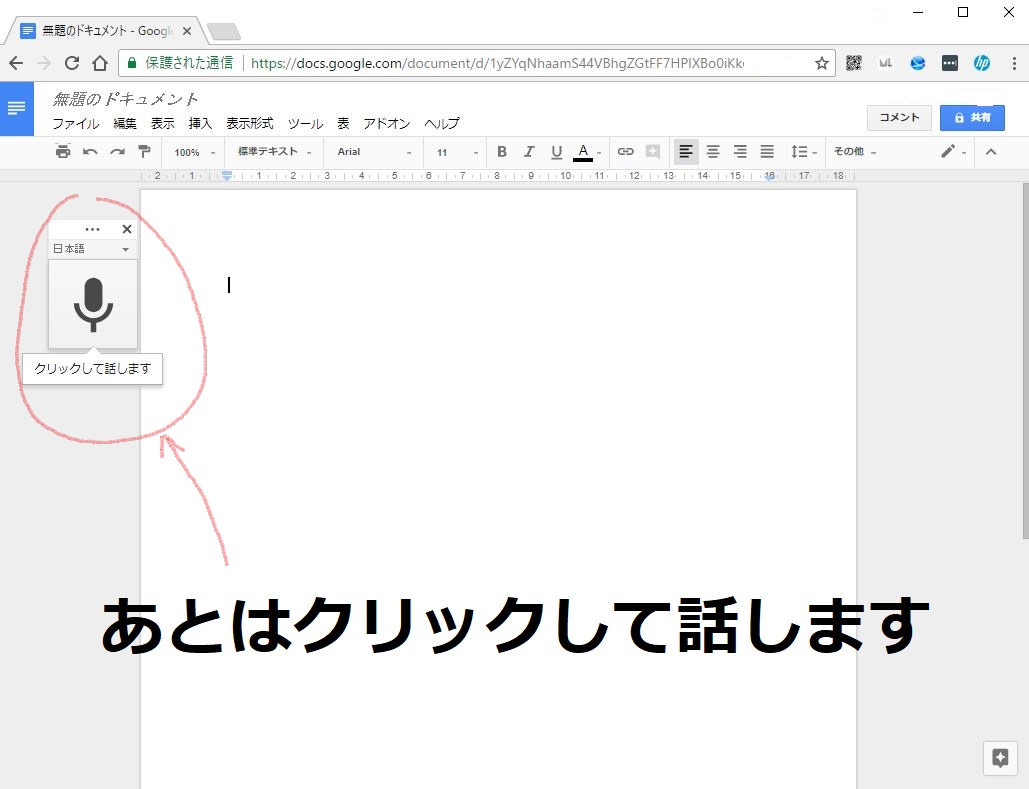This screenshot has width=1029, height=789.
Task: Close the 無題のドキュメント browser tab
Action: pyautogui.click(x=186, y=31)
